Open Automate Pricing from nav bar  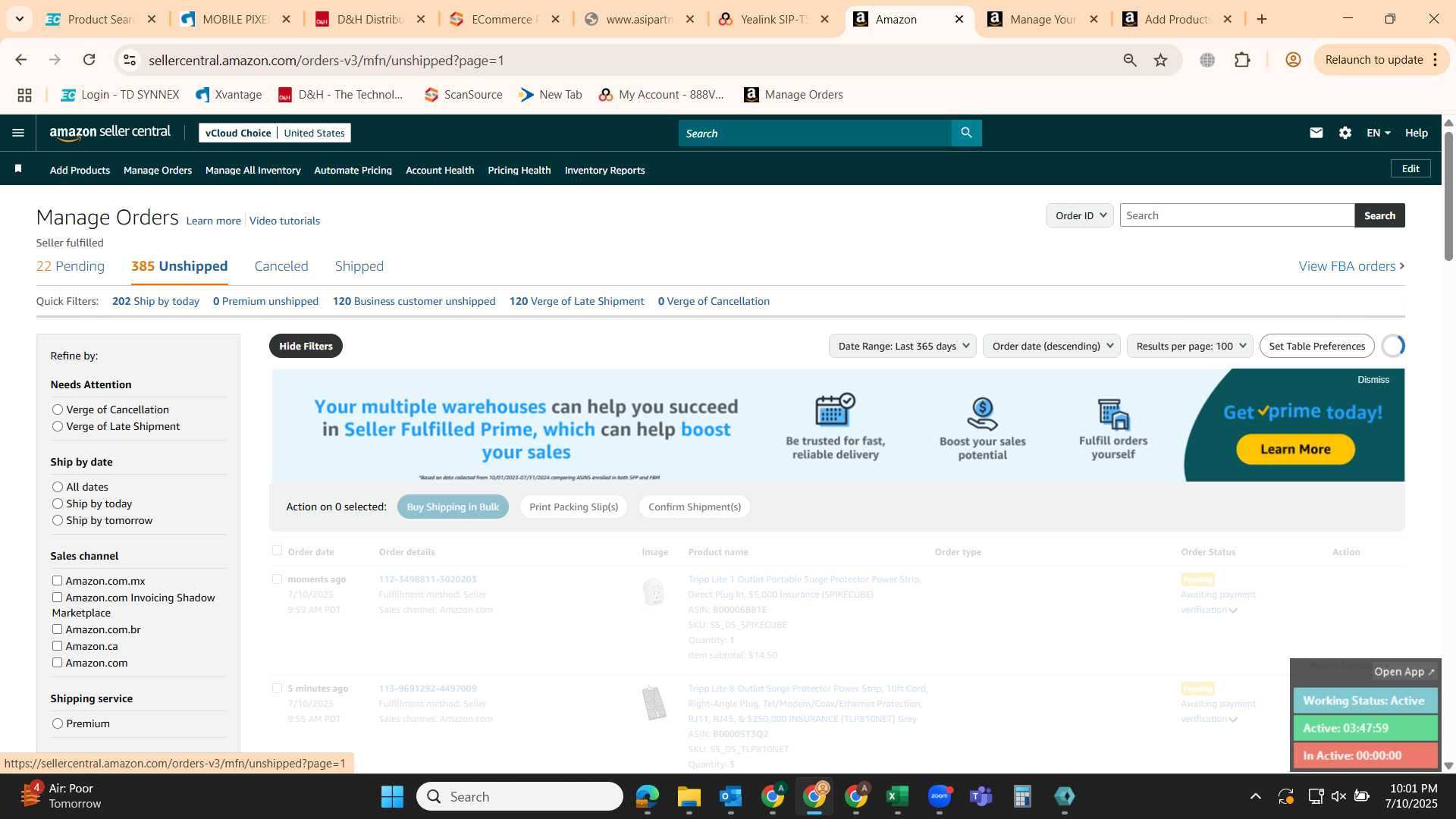click(x=353, y=170)
